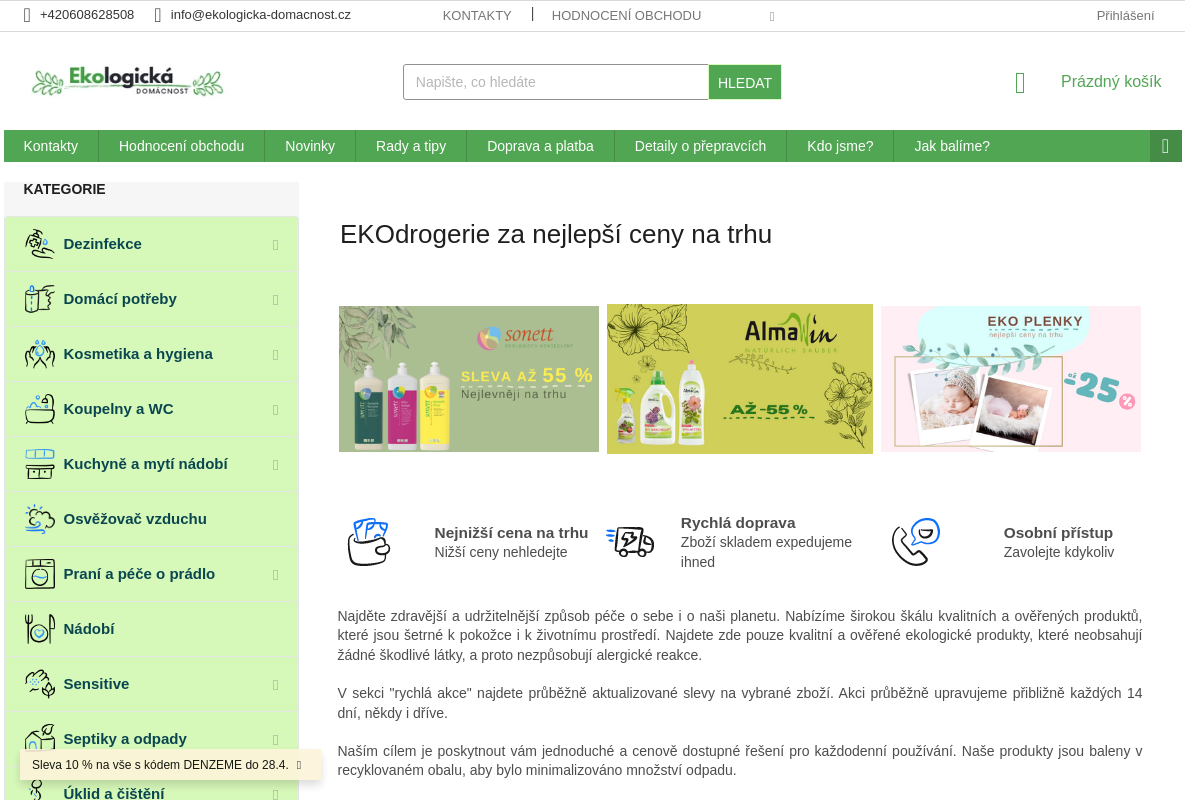
Task: Open more items in green menu bar
Action: pos(1165,146)
